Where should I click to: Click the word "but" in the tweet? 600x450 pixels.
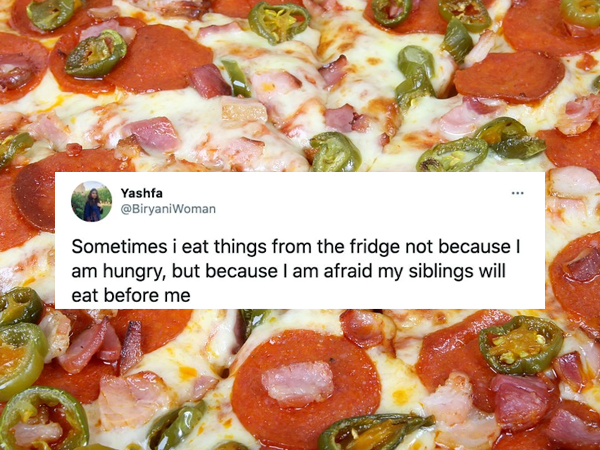coord(188,271)
